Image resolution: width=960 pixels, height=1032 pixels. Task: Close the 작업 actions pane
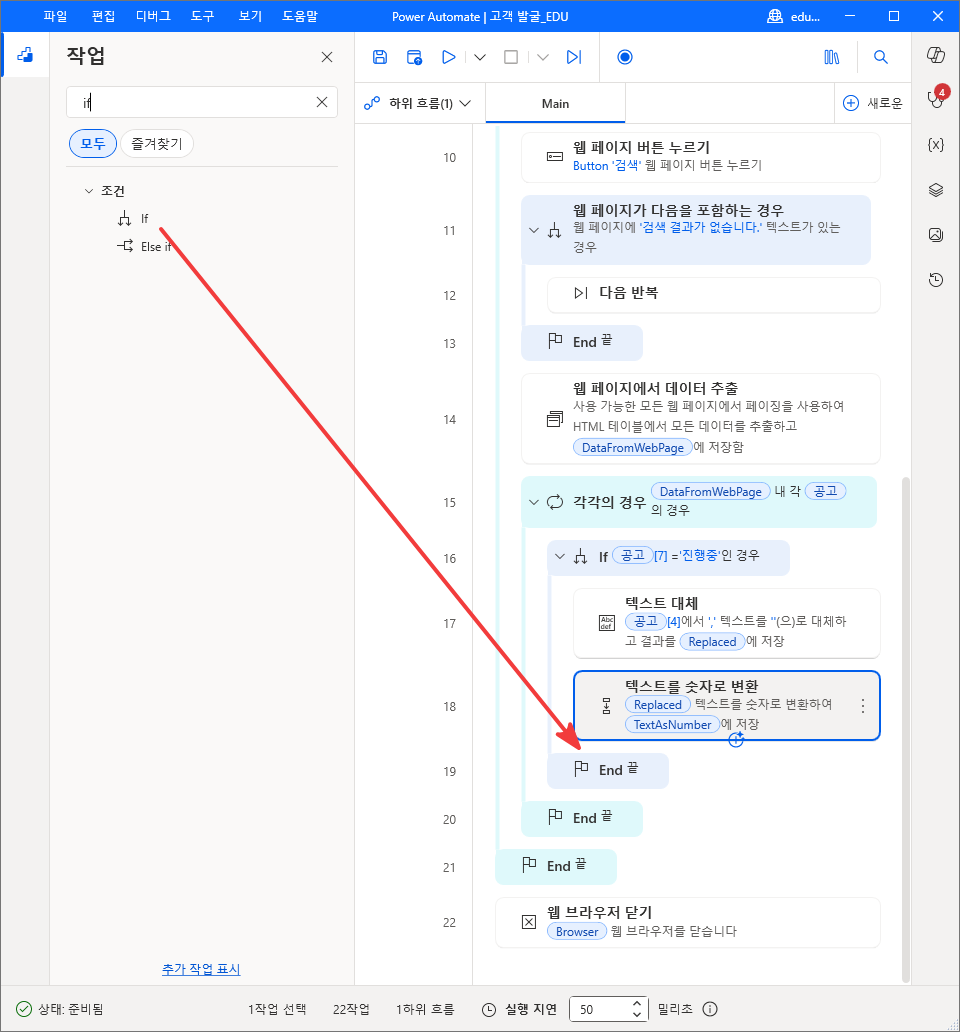pos(327,57)
